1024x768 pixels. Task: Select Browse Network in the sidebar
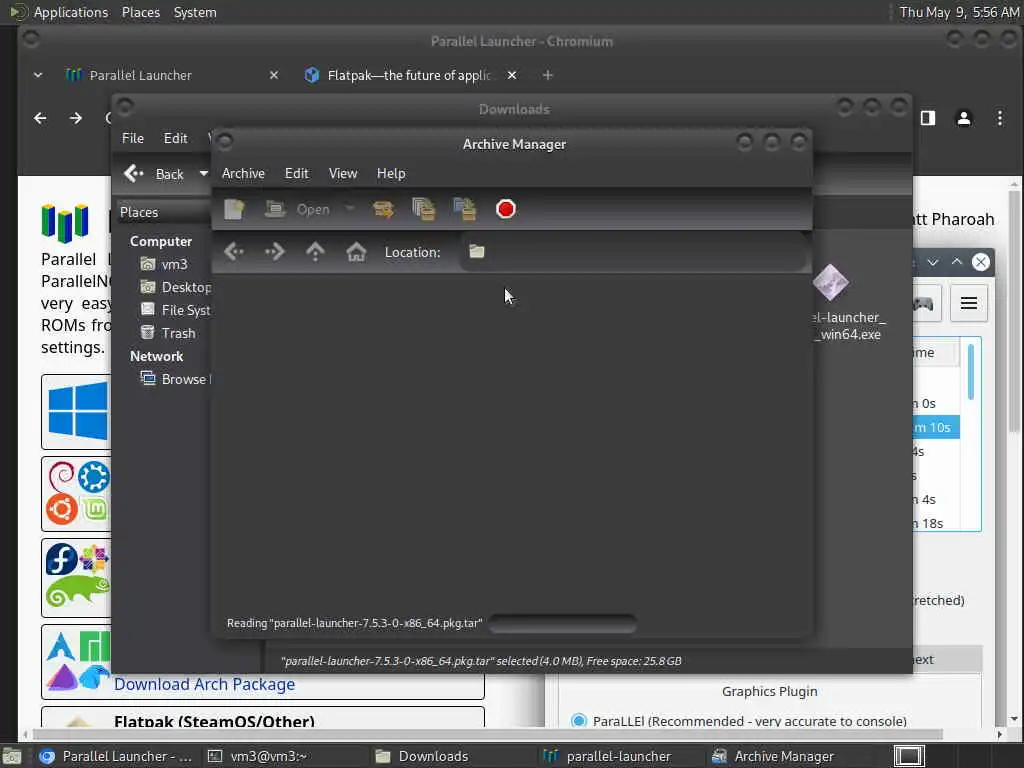coord(175,379)
